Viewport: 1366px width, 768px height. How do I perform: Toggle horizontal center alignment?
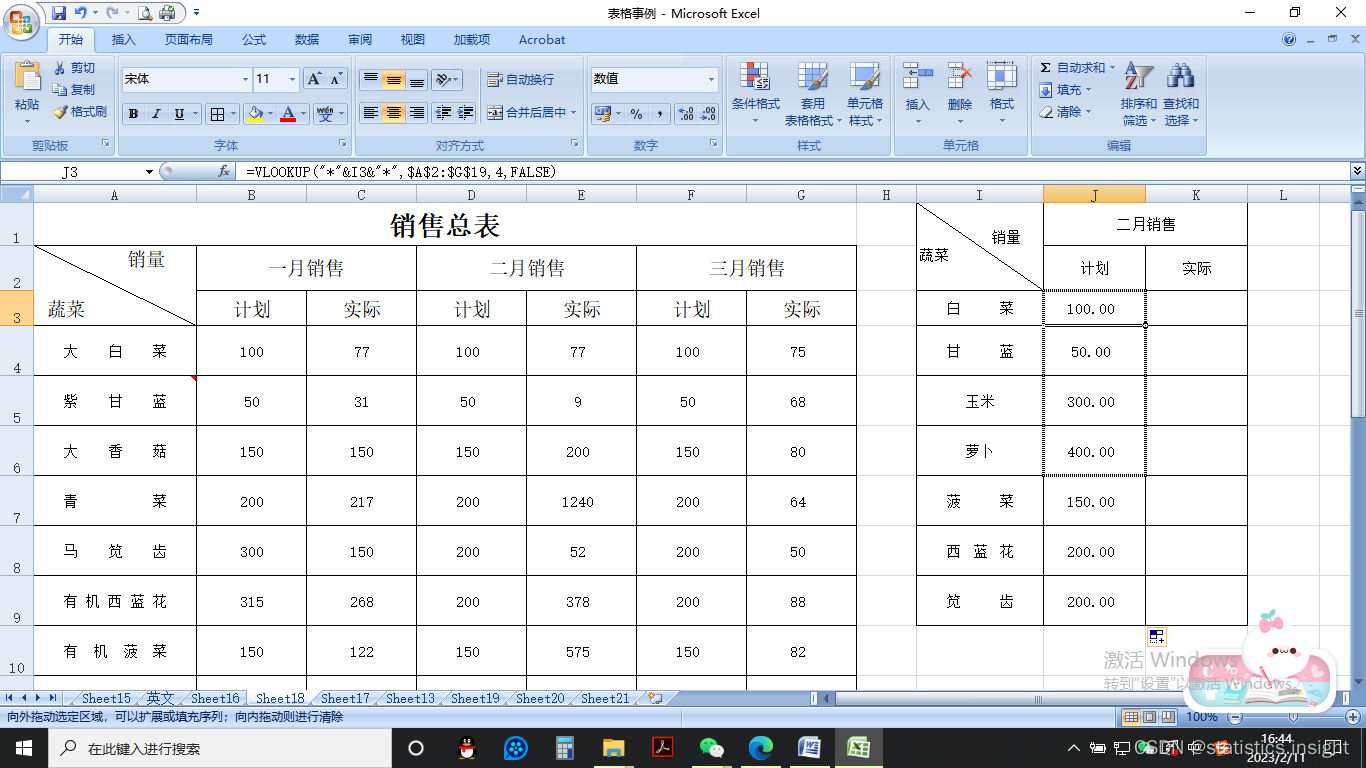click(x=394, y=113)
